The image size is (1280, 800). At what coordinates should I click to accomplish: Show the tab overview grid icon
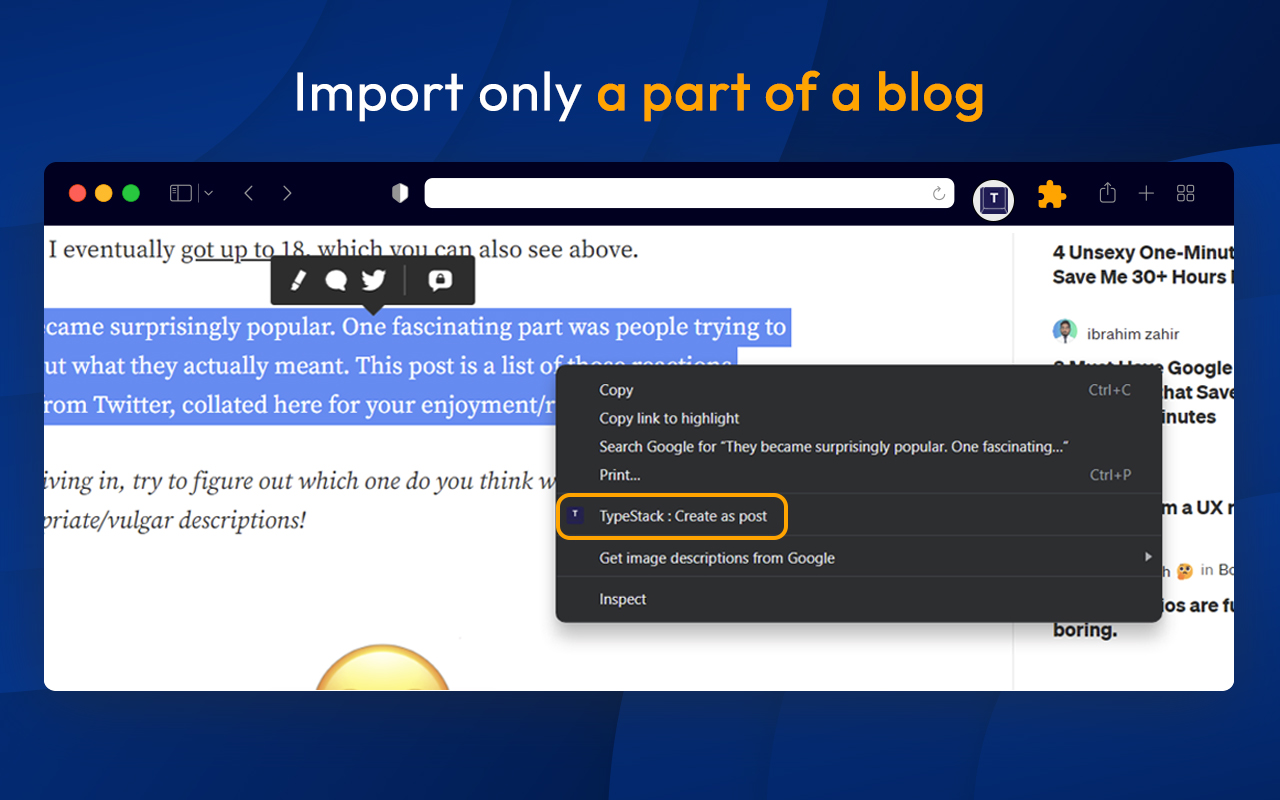tap(1186, 193)
